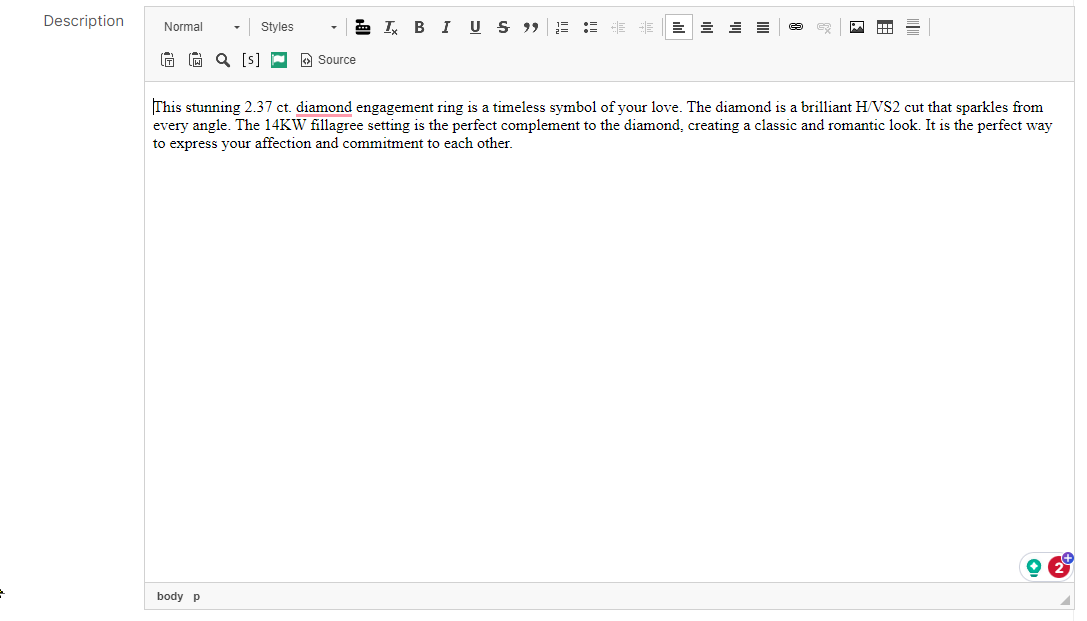Click the 'p' element path item
The image size is (1087, 621).
[x=197, y=596]
